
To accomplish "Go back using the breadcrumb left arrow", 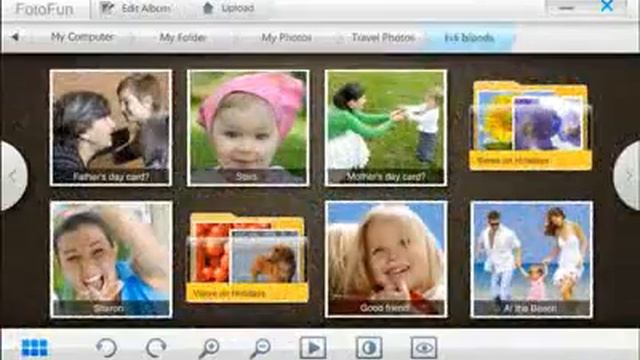I will tap(15, 37).
